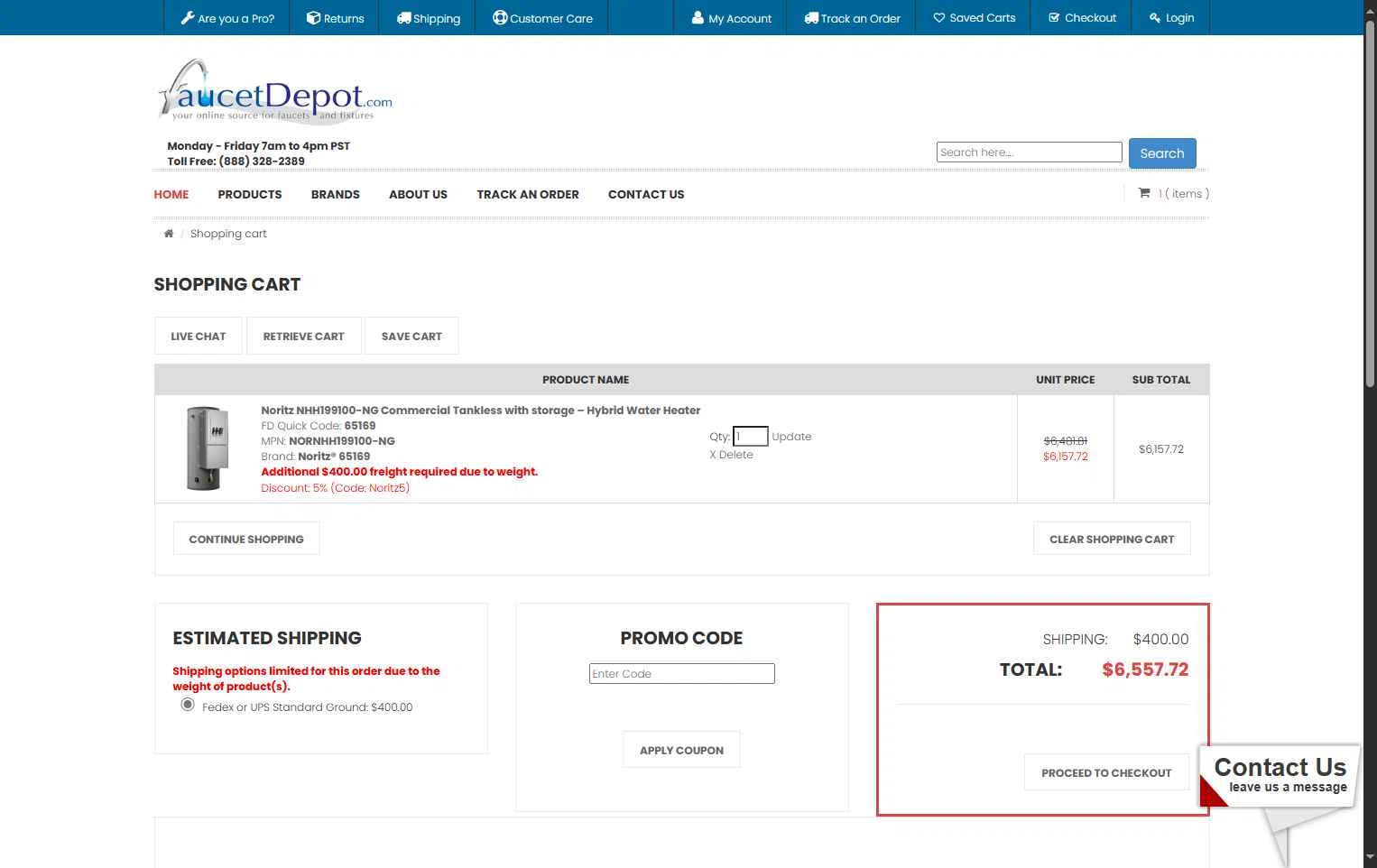Click APPLY COUPON
This screenshot has height=868, width=1377.
(681, 750)
